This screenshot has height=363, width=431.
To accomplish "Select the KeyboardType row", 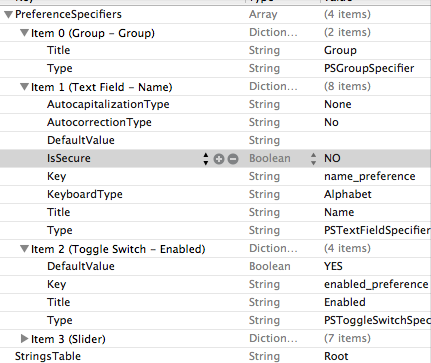I will (215, 194).
